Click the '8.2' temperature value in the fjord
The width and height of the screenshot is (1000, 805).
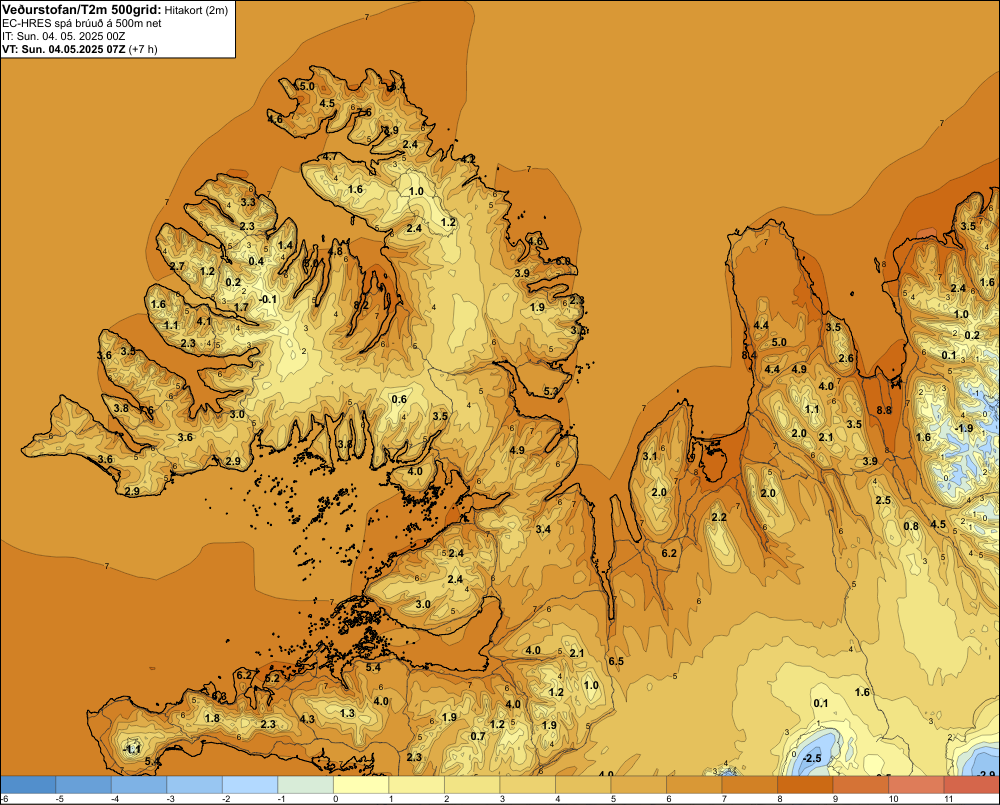(x=361, y=305)
